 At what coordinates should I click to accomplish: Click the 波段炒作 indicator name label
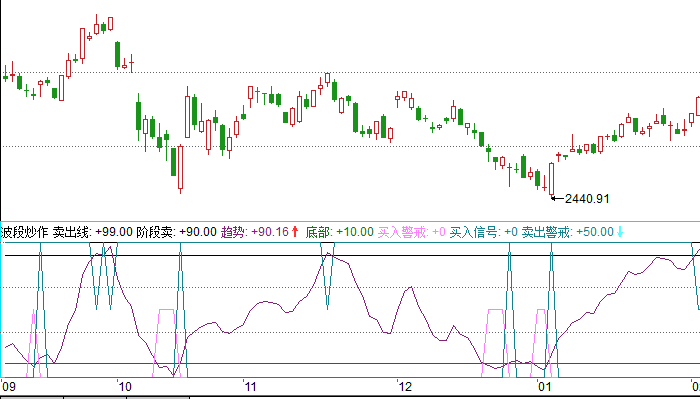24,232
